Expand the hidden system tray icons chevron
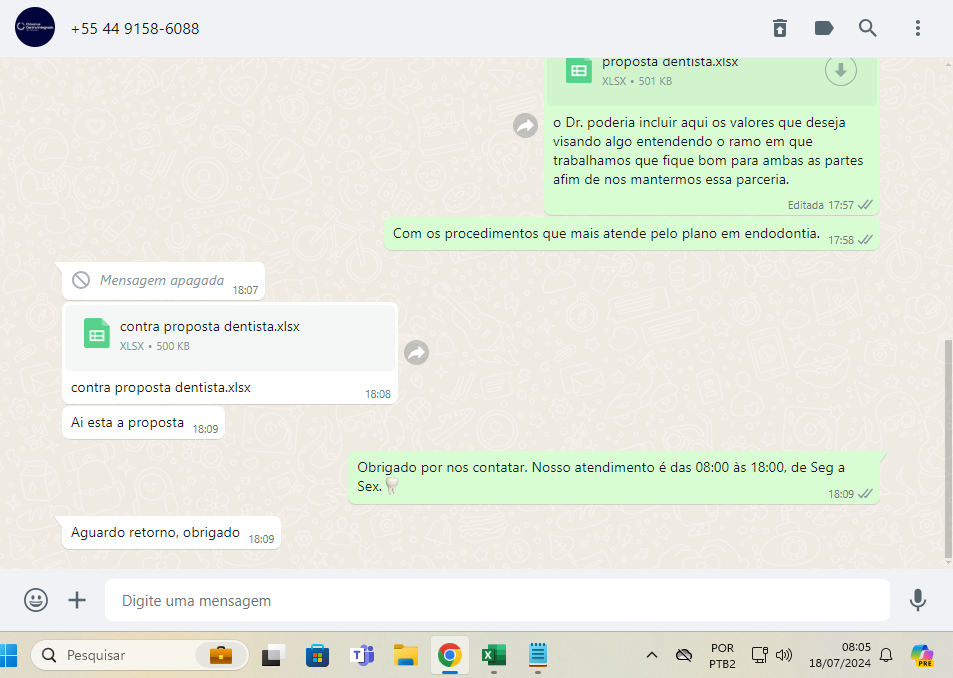953x678 pixels. [x=652, y=655]
